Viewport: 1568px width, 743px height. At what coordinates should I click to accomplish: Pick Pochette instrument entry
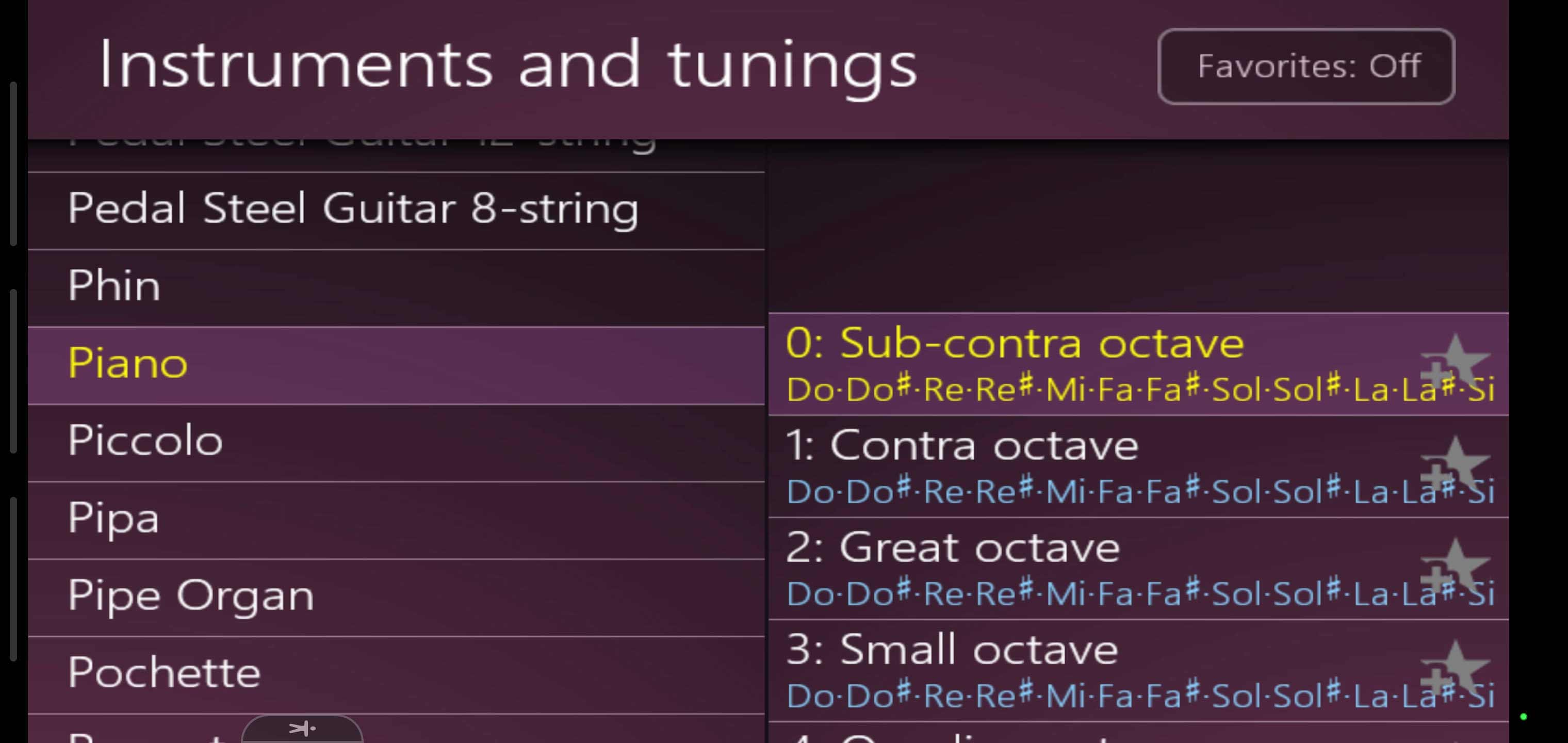tap(396, 674)
